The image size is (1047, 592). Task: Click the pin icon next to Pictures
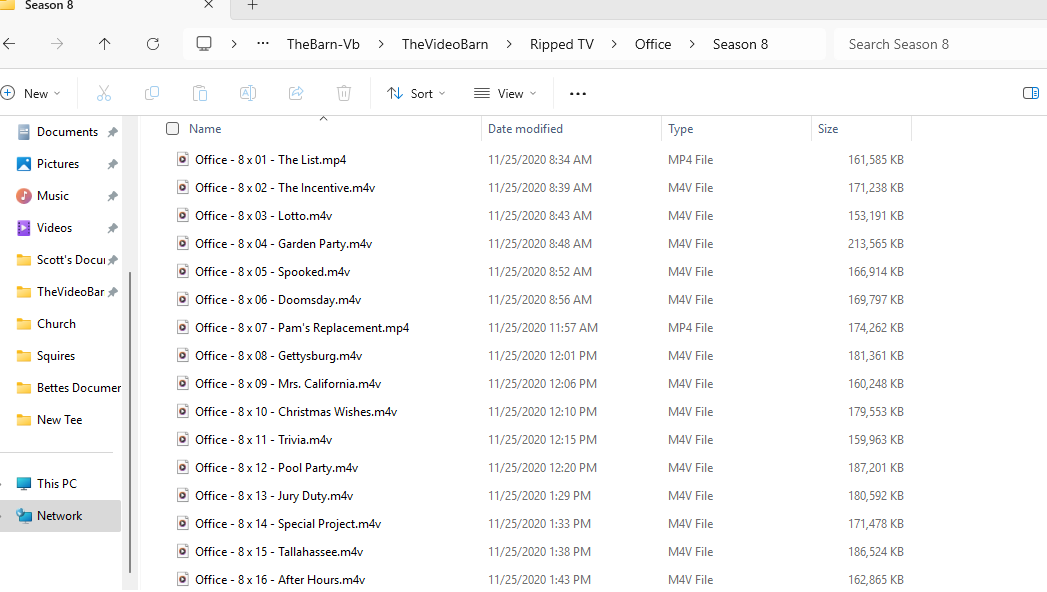coord(113,164)
